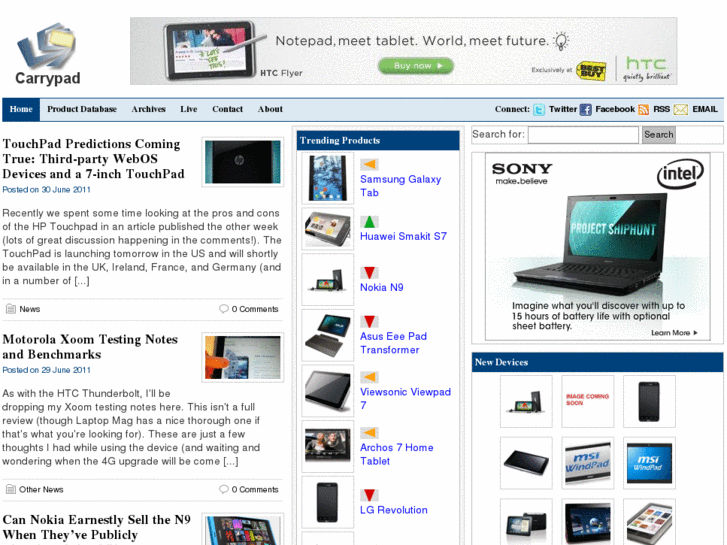Click comment bubble icon under Xoom article
The height and width of the screenshot is (545, 727).
[x=223, y=489]
